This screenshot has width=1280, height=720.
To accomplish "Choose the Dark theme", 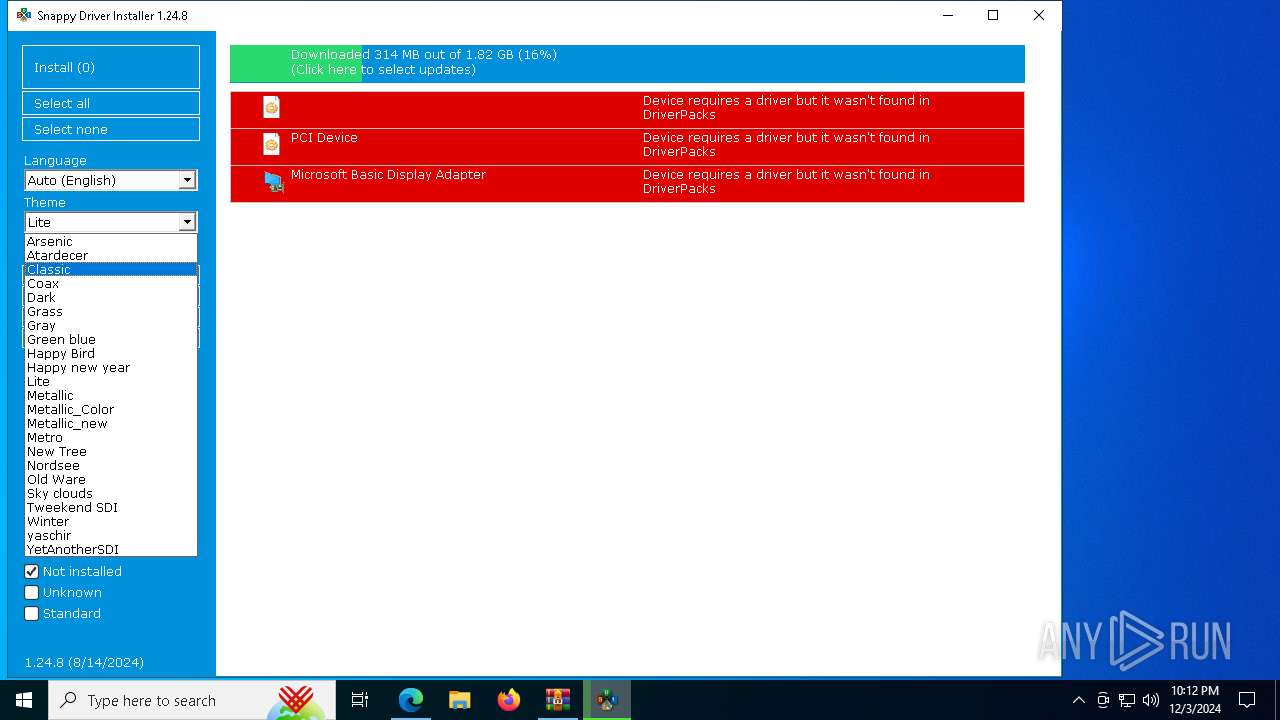I will [111, 297].
